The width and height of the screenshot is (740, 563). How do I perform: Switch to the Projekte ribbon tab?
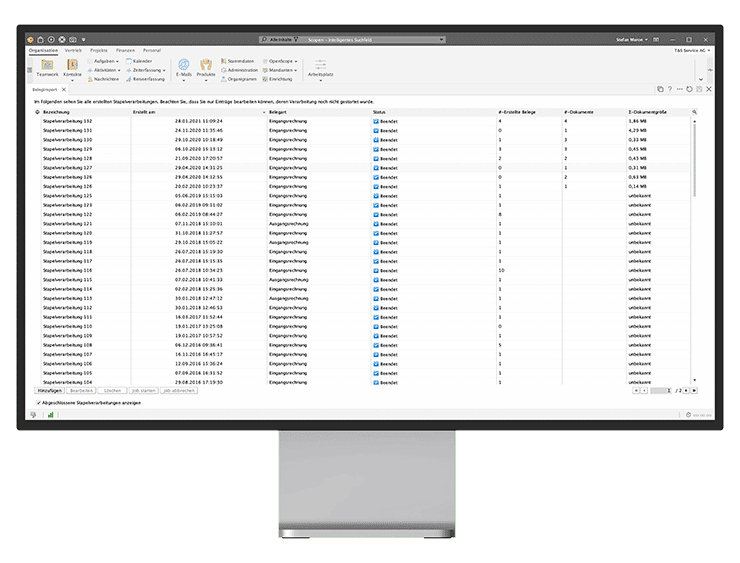pyautogui.click(x=99, y=50)
